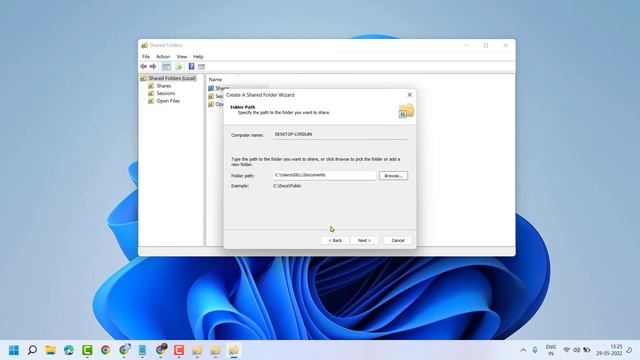640x360 pixels.
Task: Go back with the toolbar left arrow
Action: tap(144, 66)
